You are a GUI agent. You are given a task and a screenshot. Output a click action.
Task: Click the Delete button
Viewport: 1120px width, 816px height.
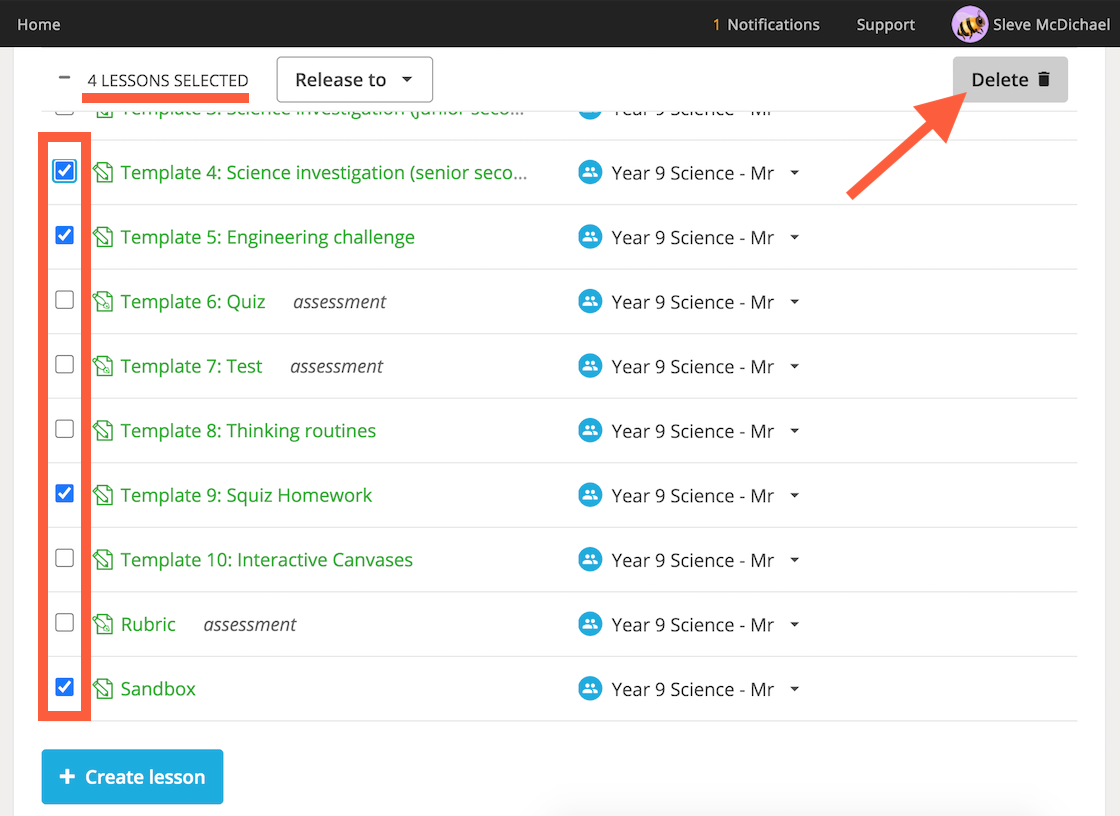[x=1010, y=79]
